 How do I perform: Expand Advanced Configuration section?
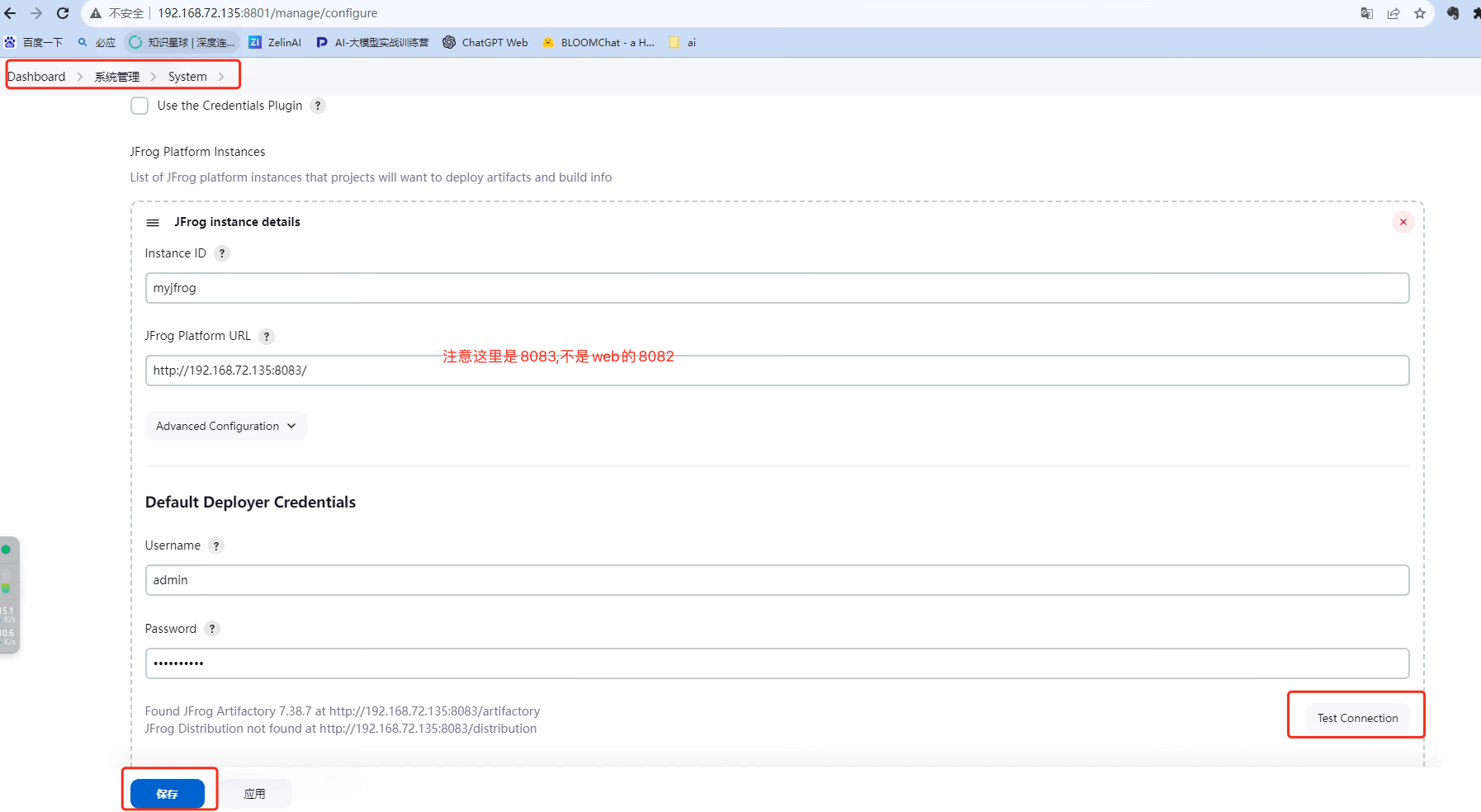[x=225, y=426]
